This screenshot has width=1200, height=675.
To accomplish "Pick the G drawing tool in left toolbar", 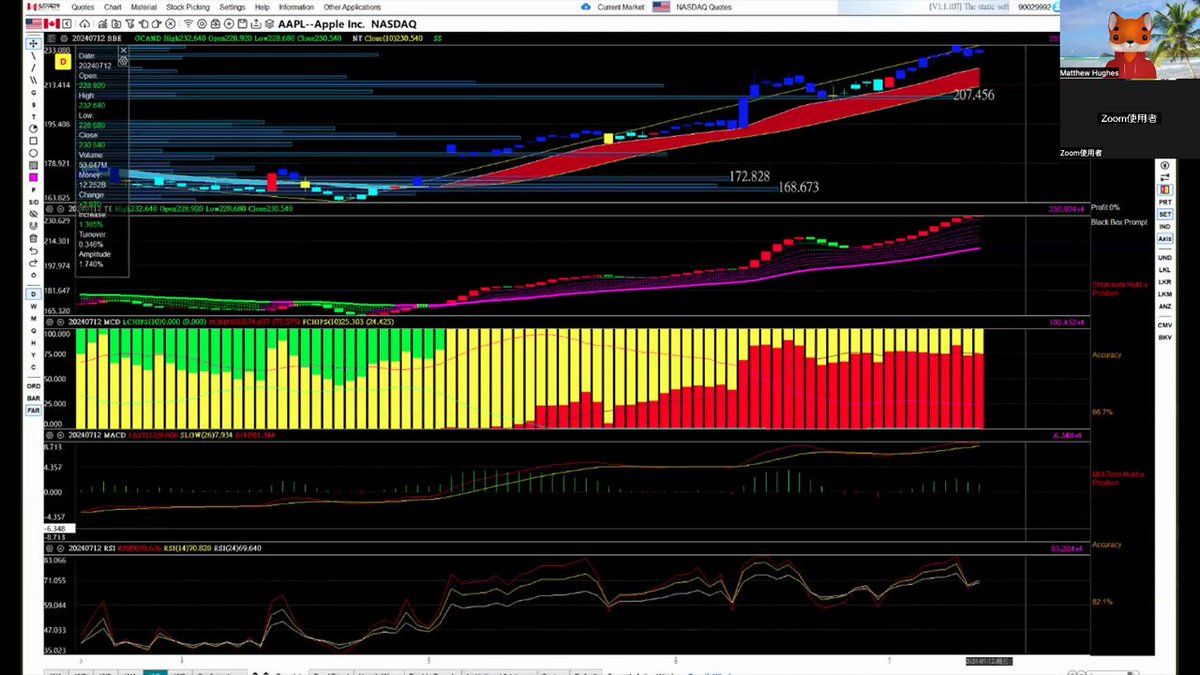I will click(33, 92).
